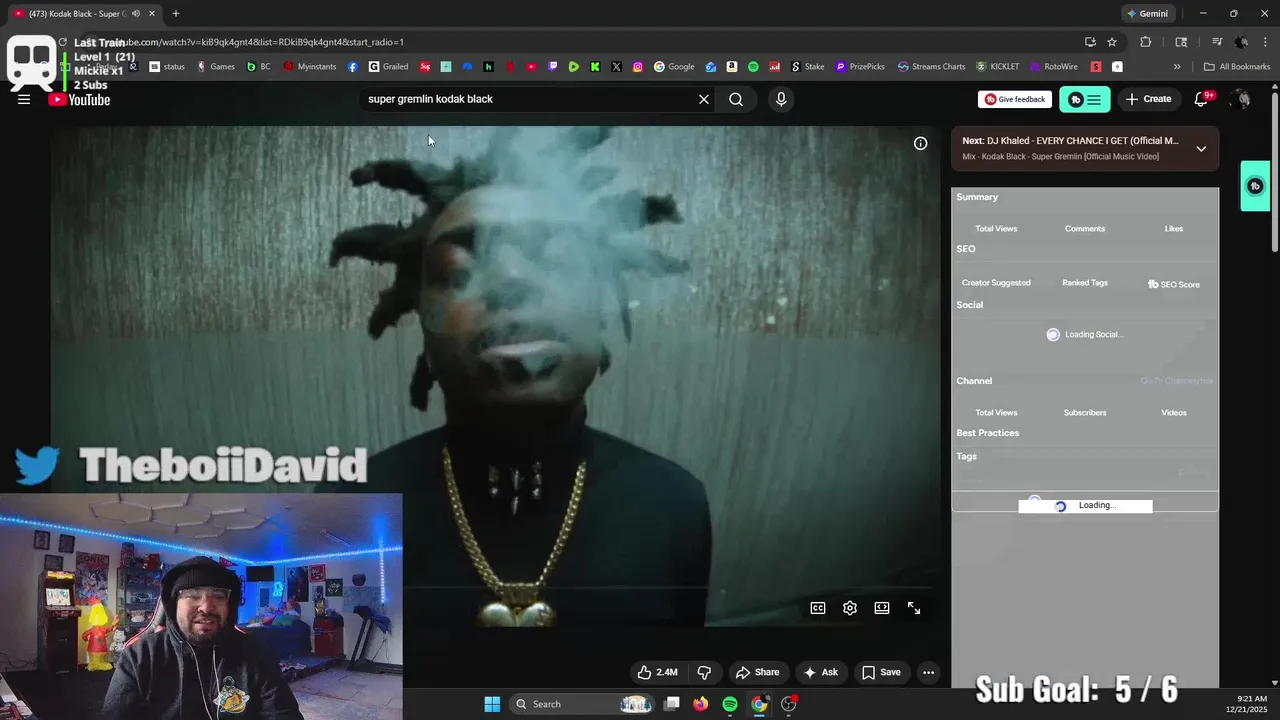Image resolution: width=1280 pixels, height=720 pixels.
Task: Open Gemini in Chrome toolbar
Action: (x=1147, y=14)
